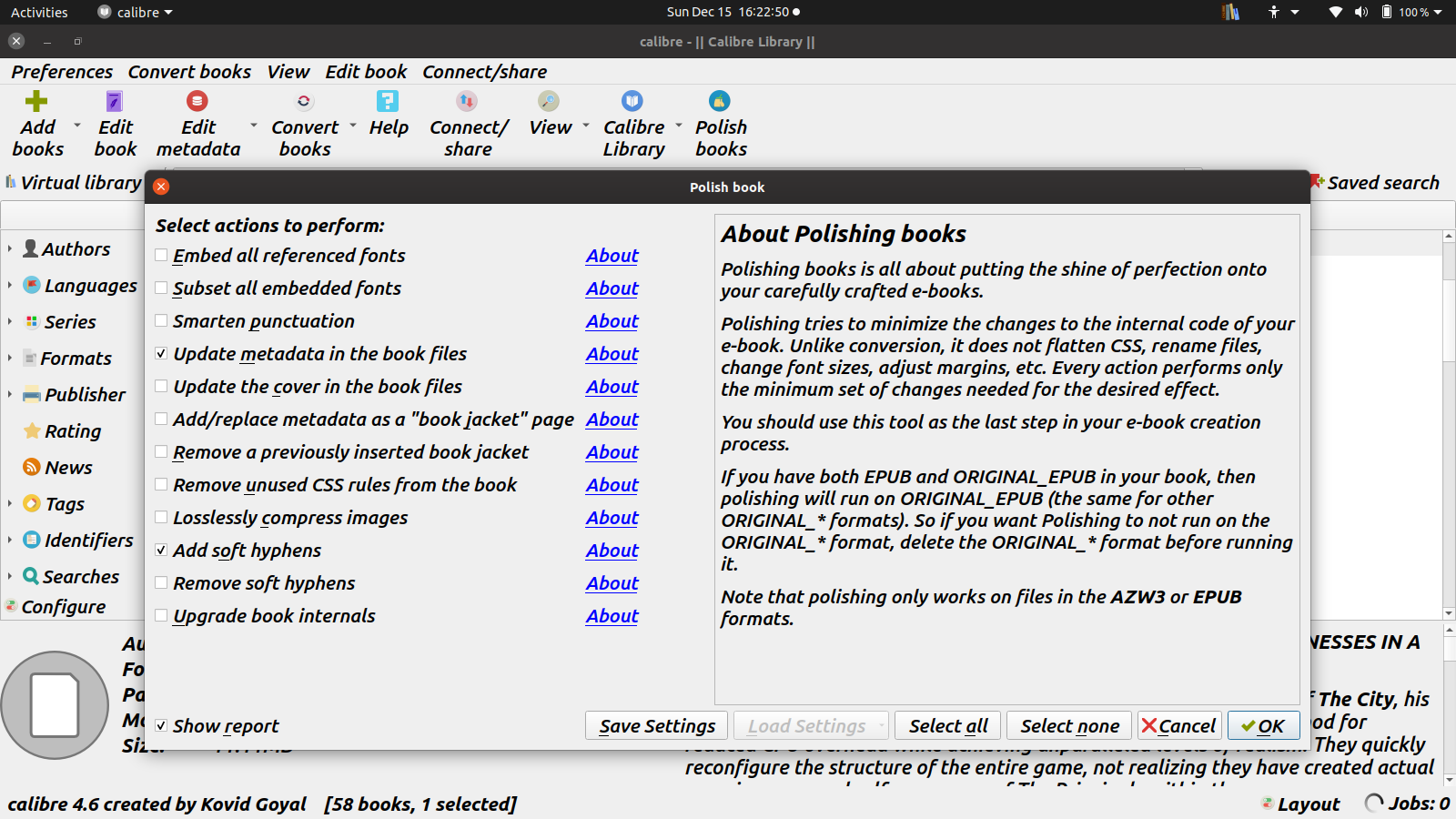
Task: Open the Preferences menu
Action: 62,72
